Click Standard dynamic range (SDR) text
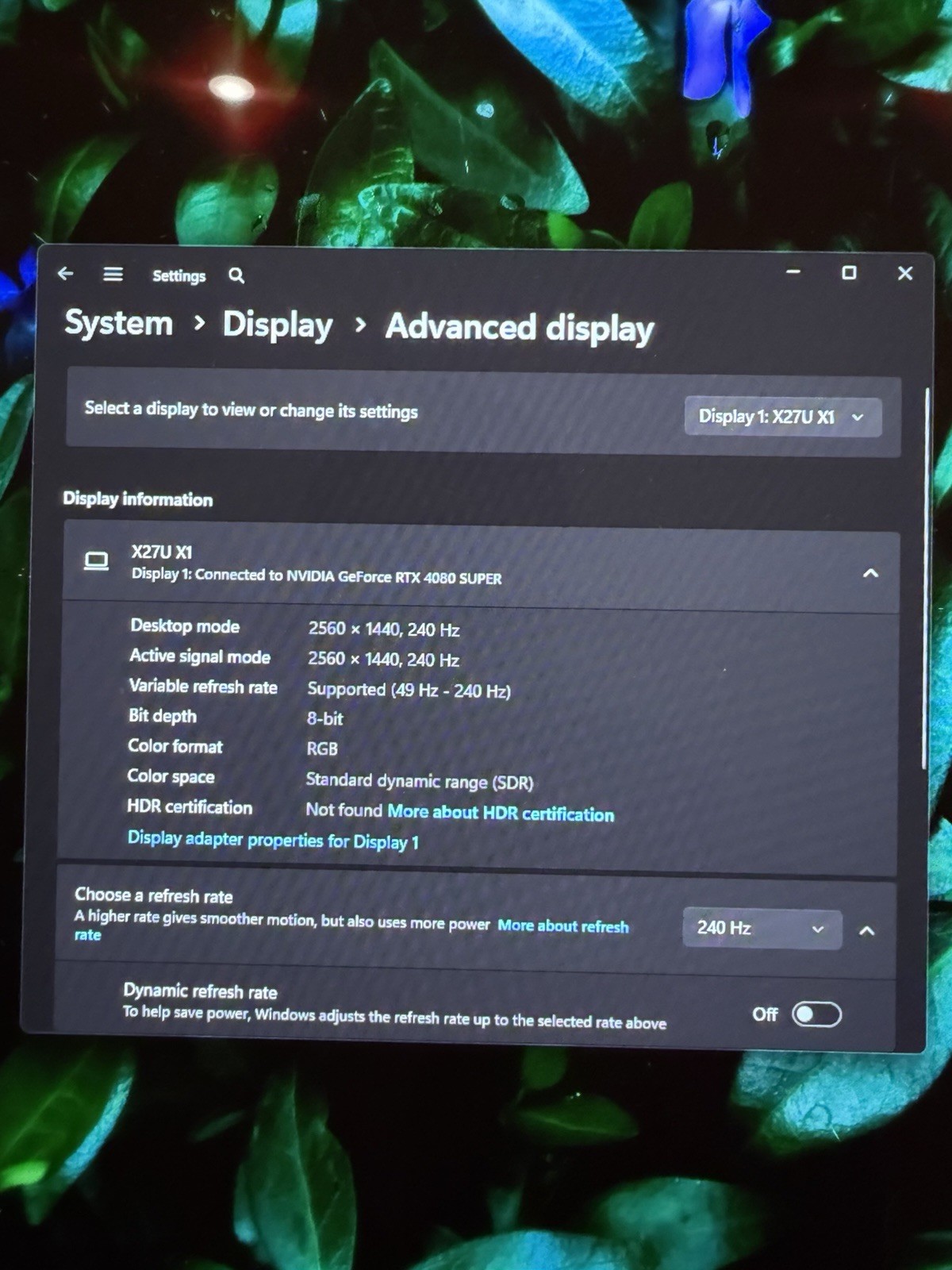The image size is (952, 1270). pos(420,781)
